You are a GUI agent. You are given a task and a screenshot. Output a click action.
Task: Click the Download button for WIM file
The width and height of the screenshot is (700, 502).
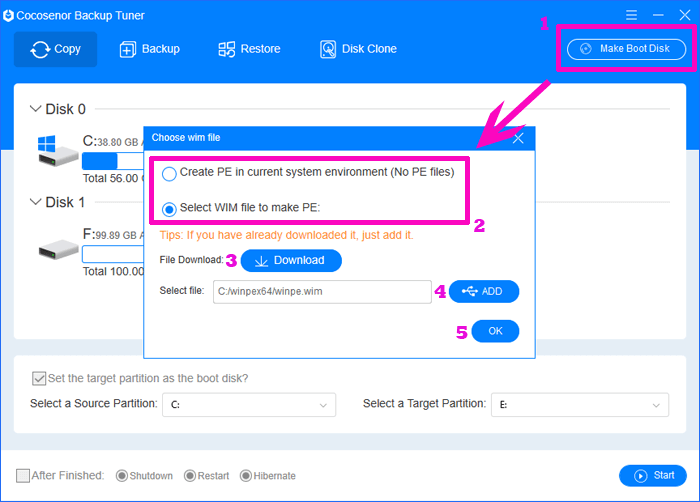coord(291,260)
